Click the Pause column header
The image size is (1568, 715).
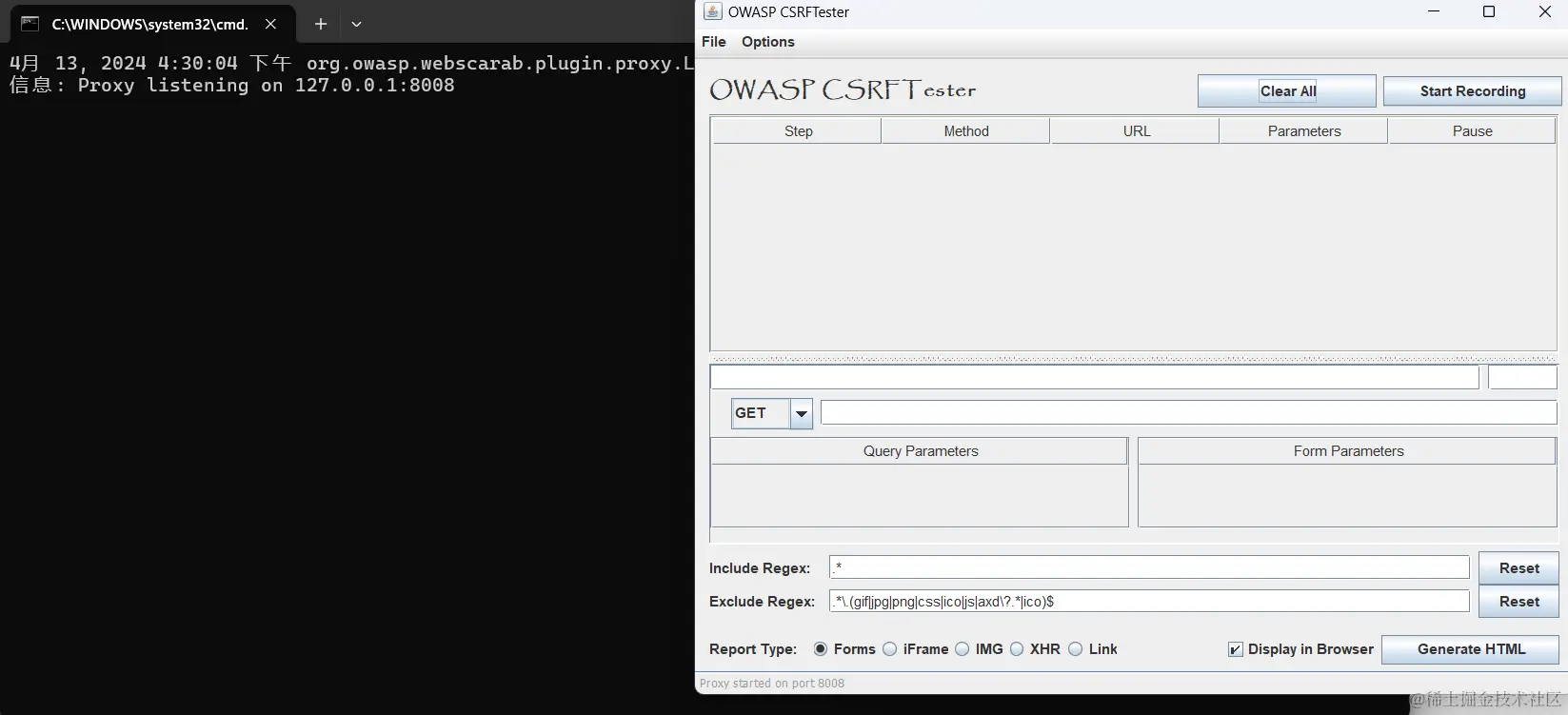1472,131
